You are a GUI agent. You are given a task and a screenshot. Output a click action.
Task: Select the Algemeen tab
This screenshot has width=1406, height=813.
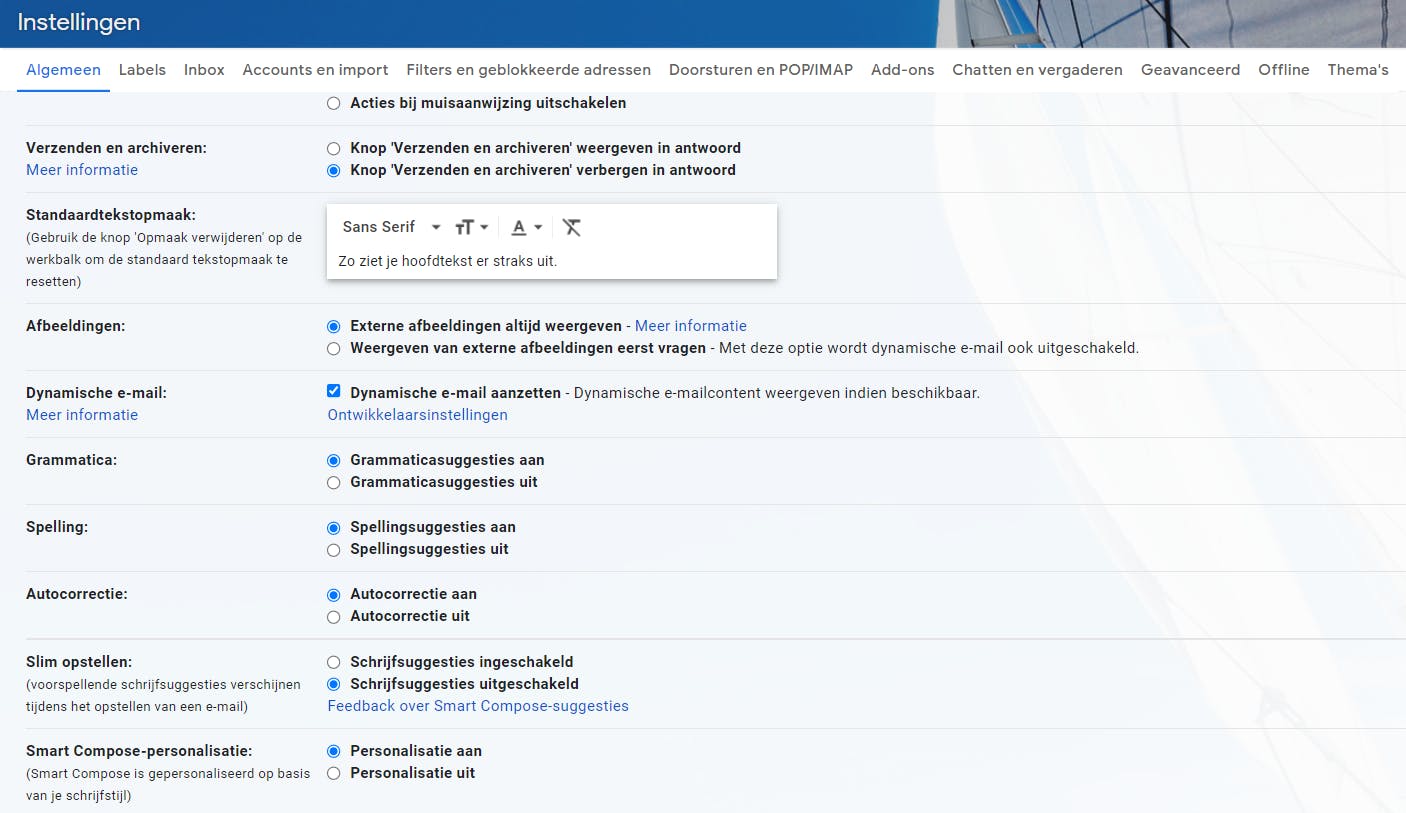63,70
